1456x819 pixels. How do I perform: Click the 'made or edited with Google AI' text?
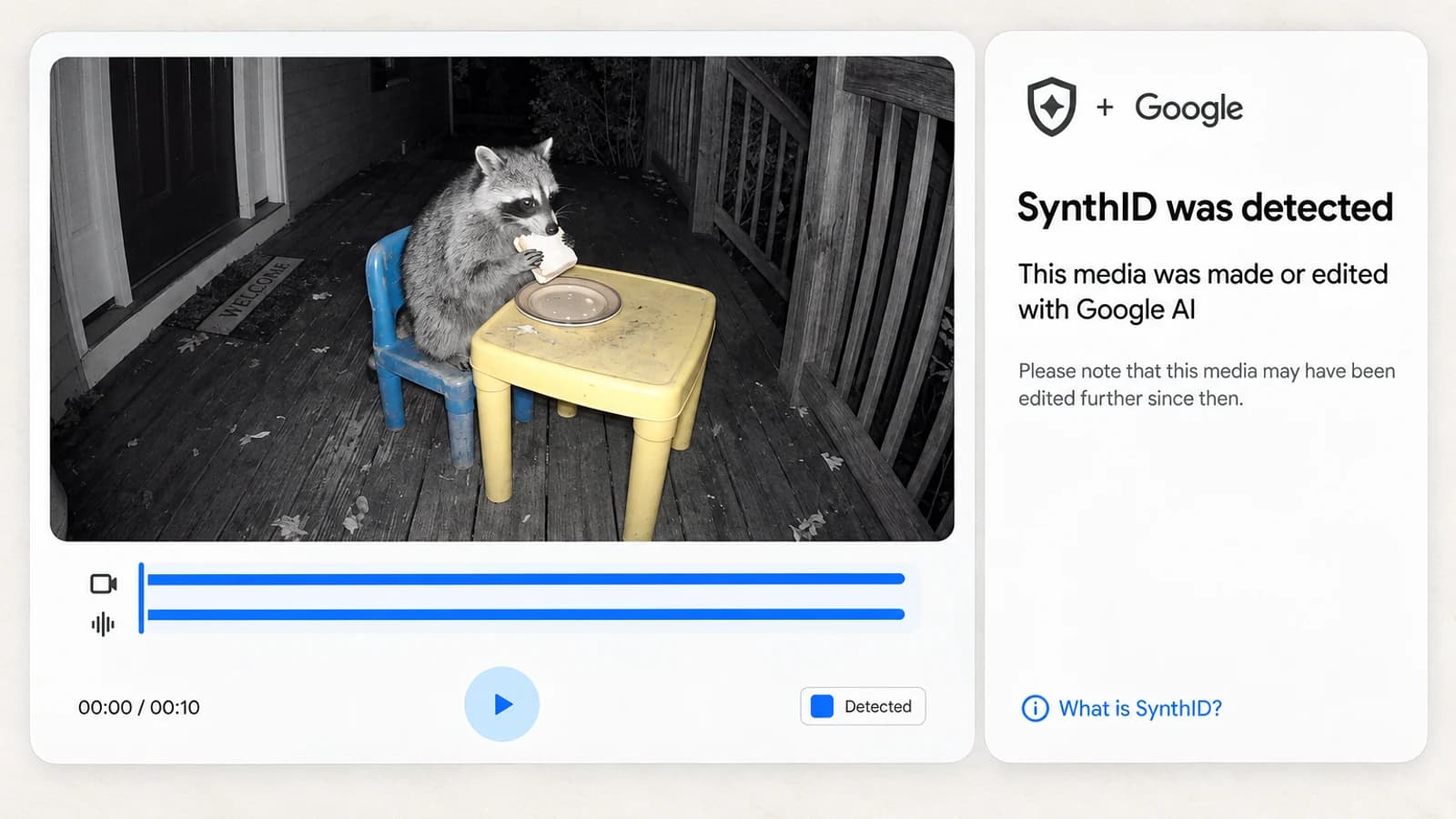click(x=1203, y=291)
